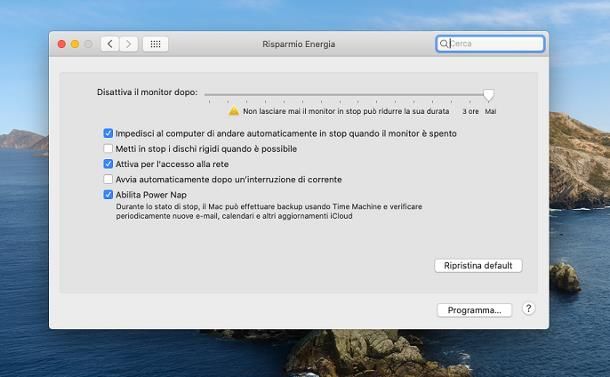Viewport: 610px width, 377px height.
Task: Go back with the left chevron button
Action: 110,44
